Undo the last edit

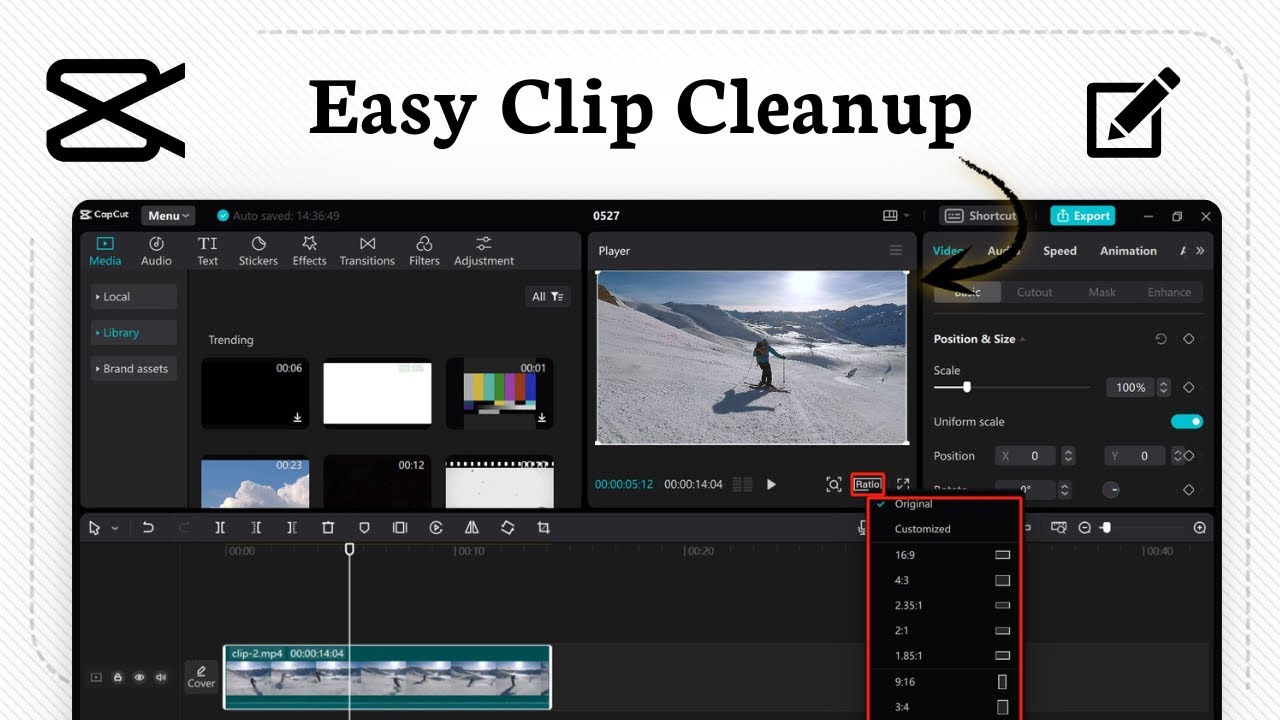pos(148,527)
